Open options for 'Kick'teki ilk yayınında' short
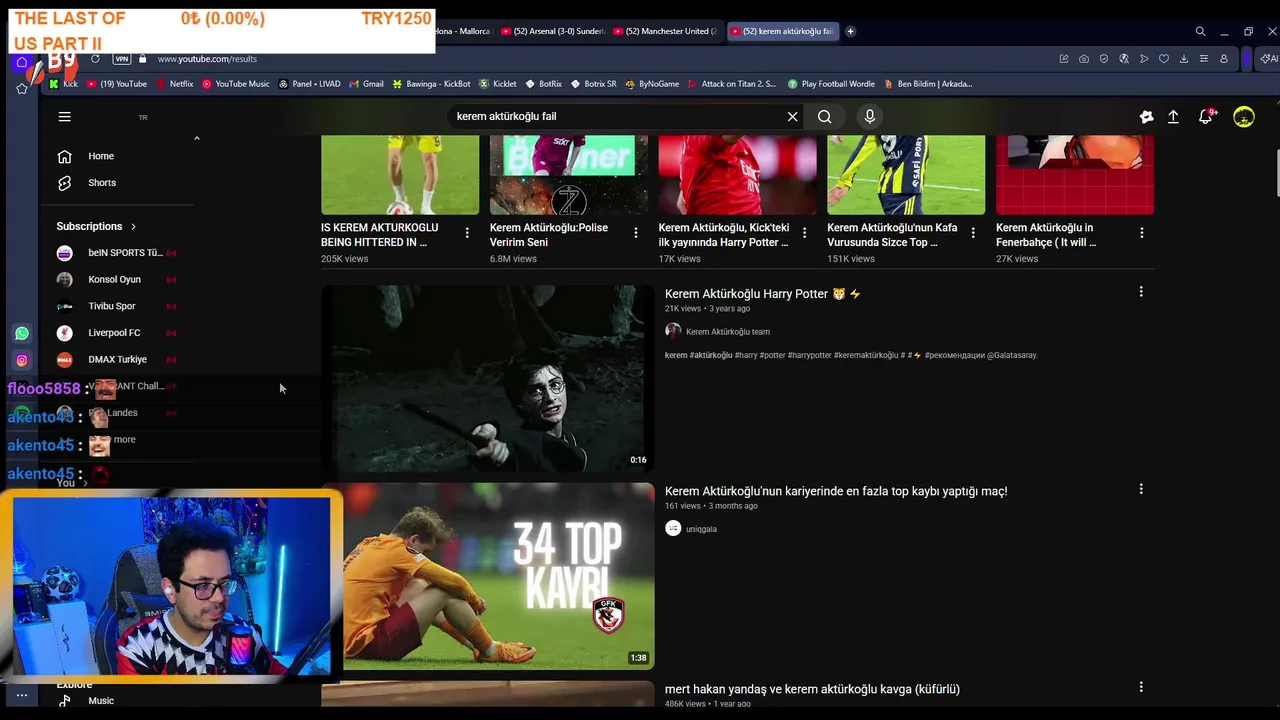Image resolution: width=1280 pixels, height=720 pixels. (804, 233)
